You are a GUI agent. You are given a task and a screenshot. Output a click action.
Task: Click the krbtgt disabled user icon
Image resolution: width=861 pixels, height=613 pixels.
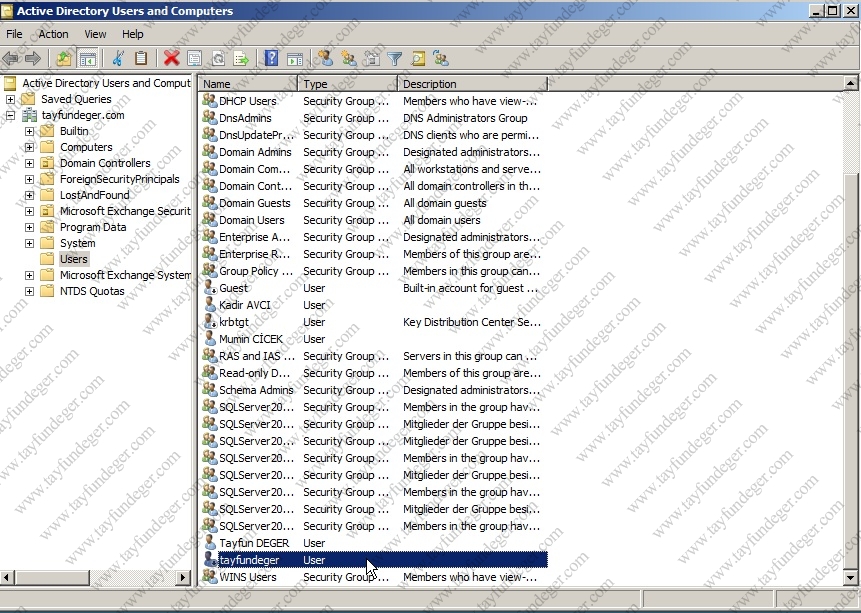(x=210, y=322)
